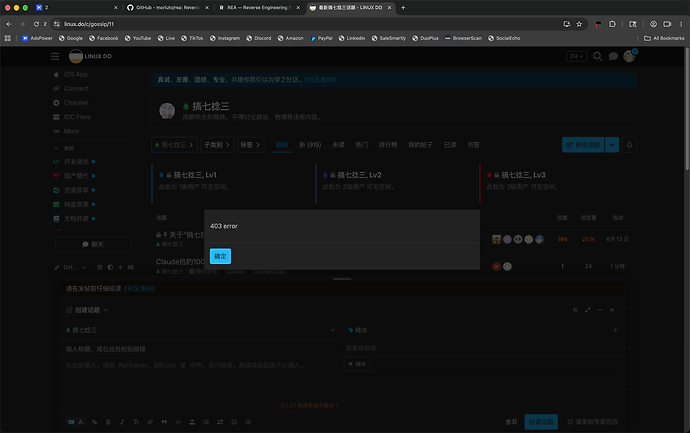Screen dimensions: 690x433
Task: Open the 网盘资源 category
Action: click(x=74, y=204)
